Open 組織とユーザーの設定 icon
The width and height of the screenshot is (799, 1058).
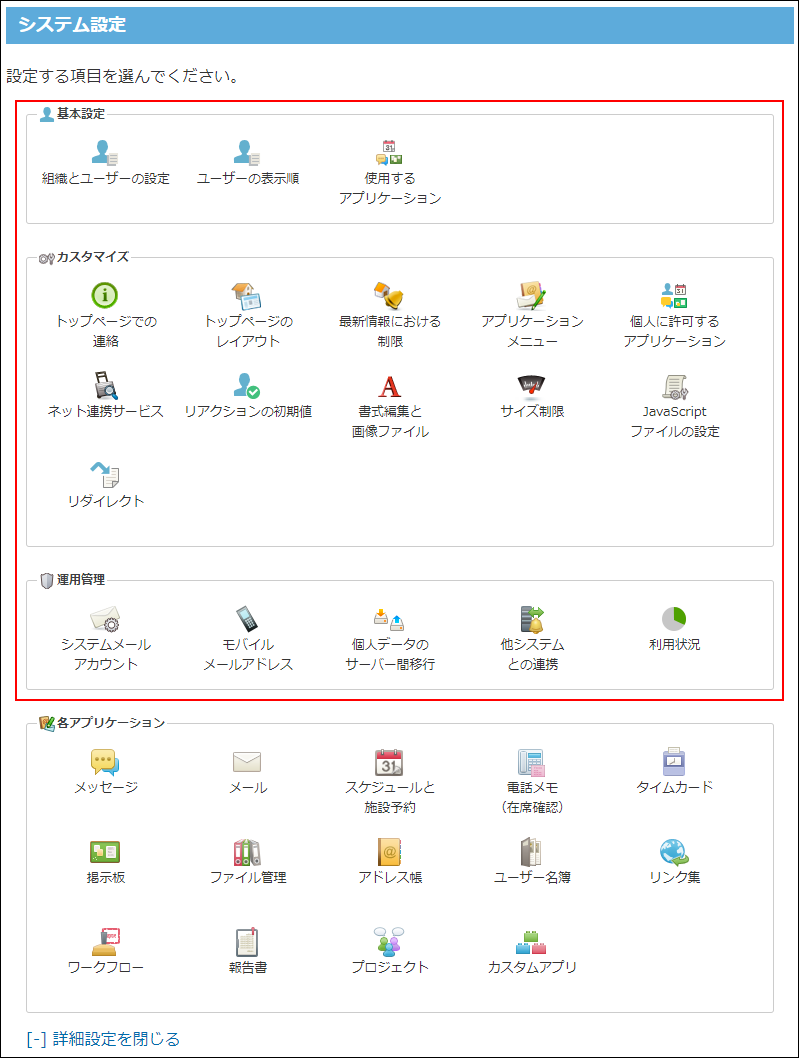[105, 152]
